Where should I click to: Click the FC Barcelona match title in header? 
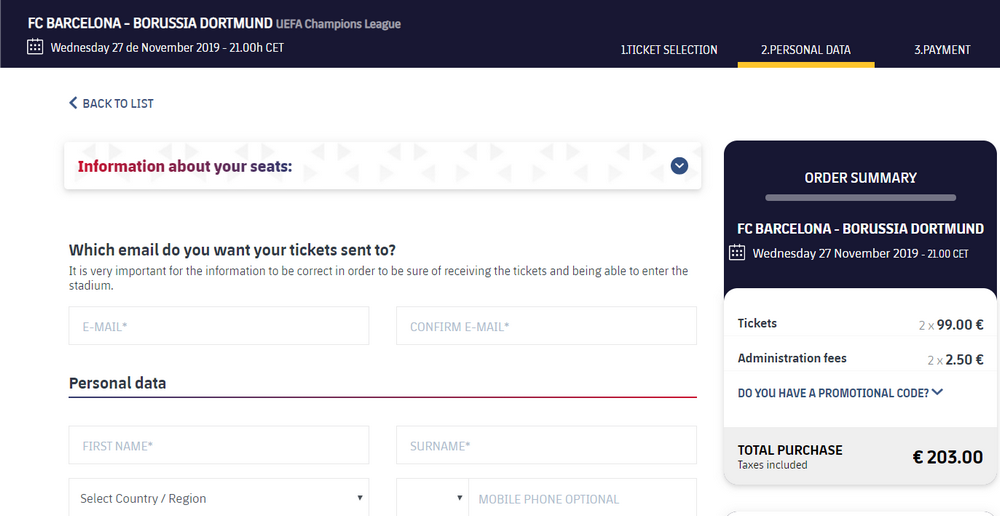tap(151, 23)
